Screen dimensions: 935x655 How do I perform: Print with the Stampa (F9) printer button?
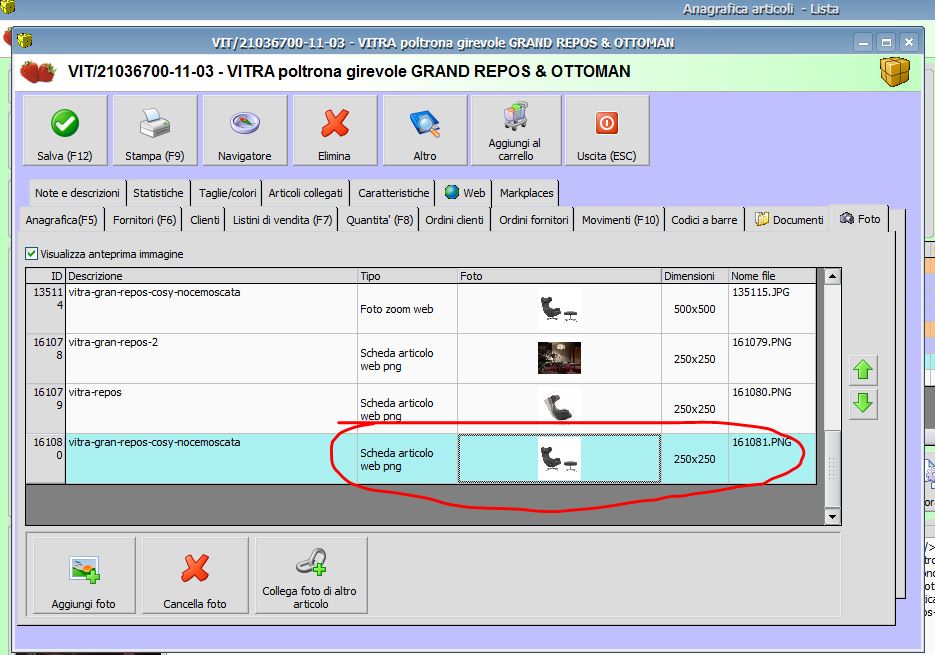click(155, 130)
